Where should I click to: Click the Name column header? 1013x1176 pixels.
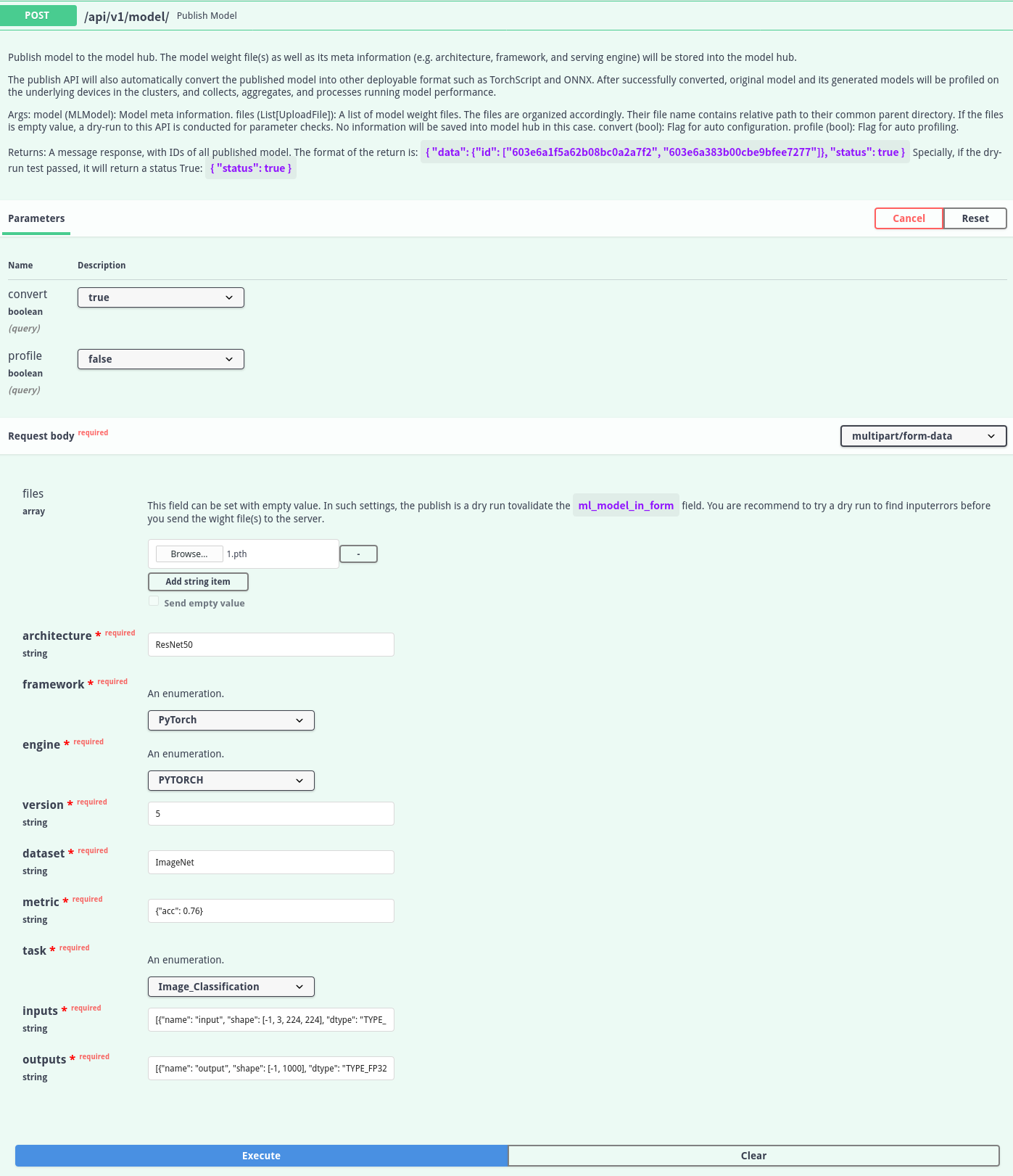20,266
